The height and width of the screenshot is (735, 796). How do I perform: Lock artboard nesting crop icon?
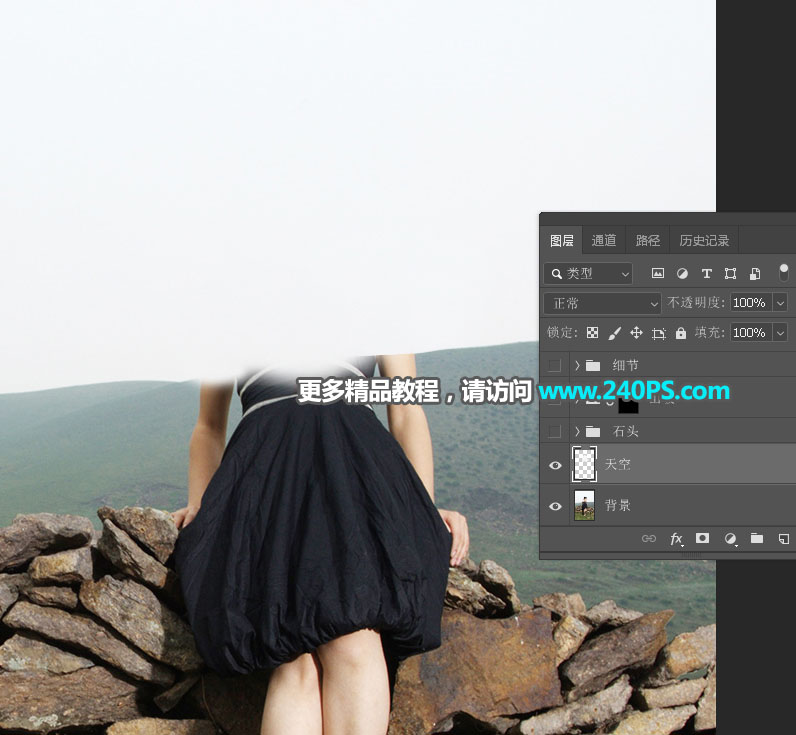pyautogui.click(x=659, y=333)
